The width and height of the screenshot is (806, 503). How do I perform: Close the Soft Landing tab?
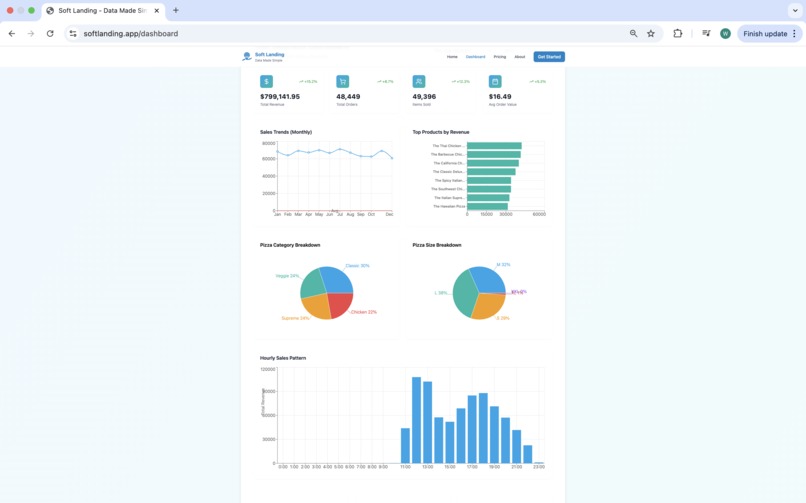coord(157,10)
